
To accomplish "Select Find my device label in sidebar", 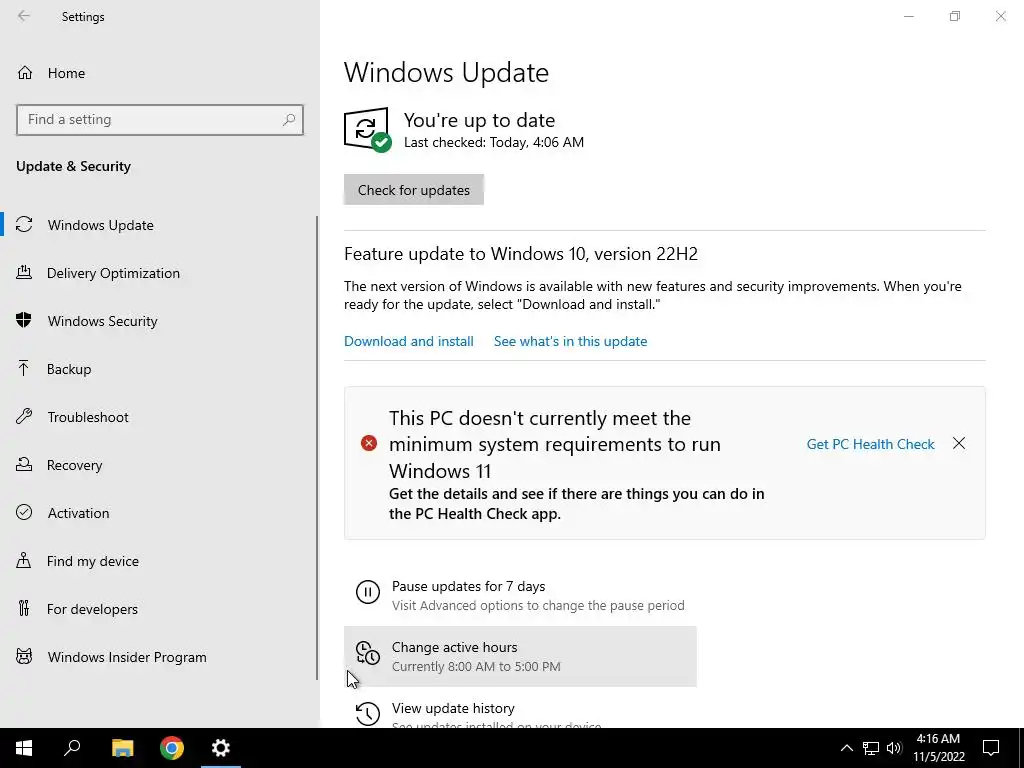I will 93,561.
